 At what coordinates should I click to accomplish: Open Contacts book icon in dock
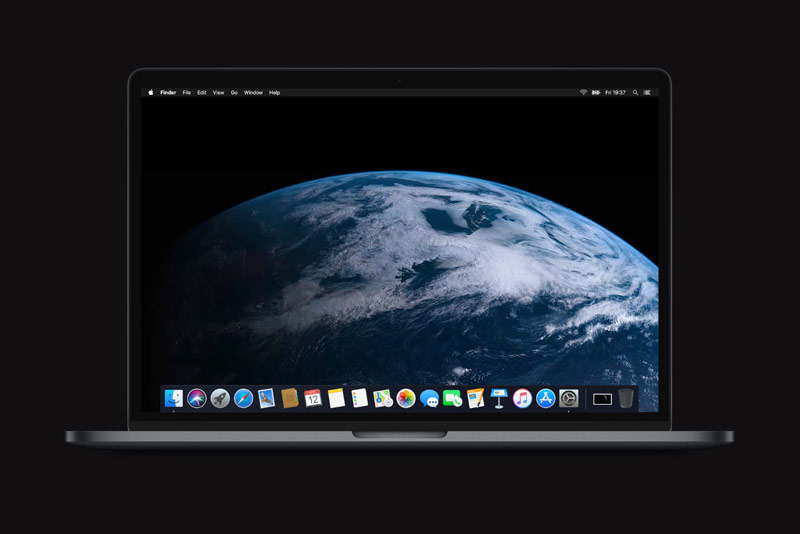coord(290,398)
